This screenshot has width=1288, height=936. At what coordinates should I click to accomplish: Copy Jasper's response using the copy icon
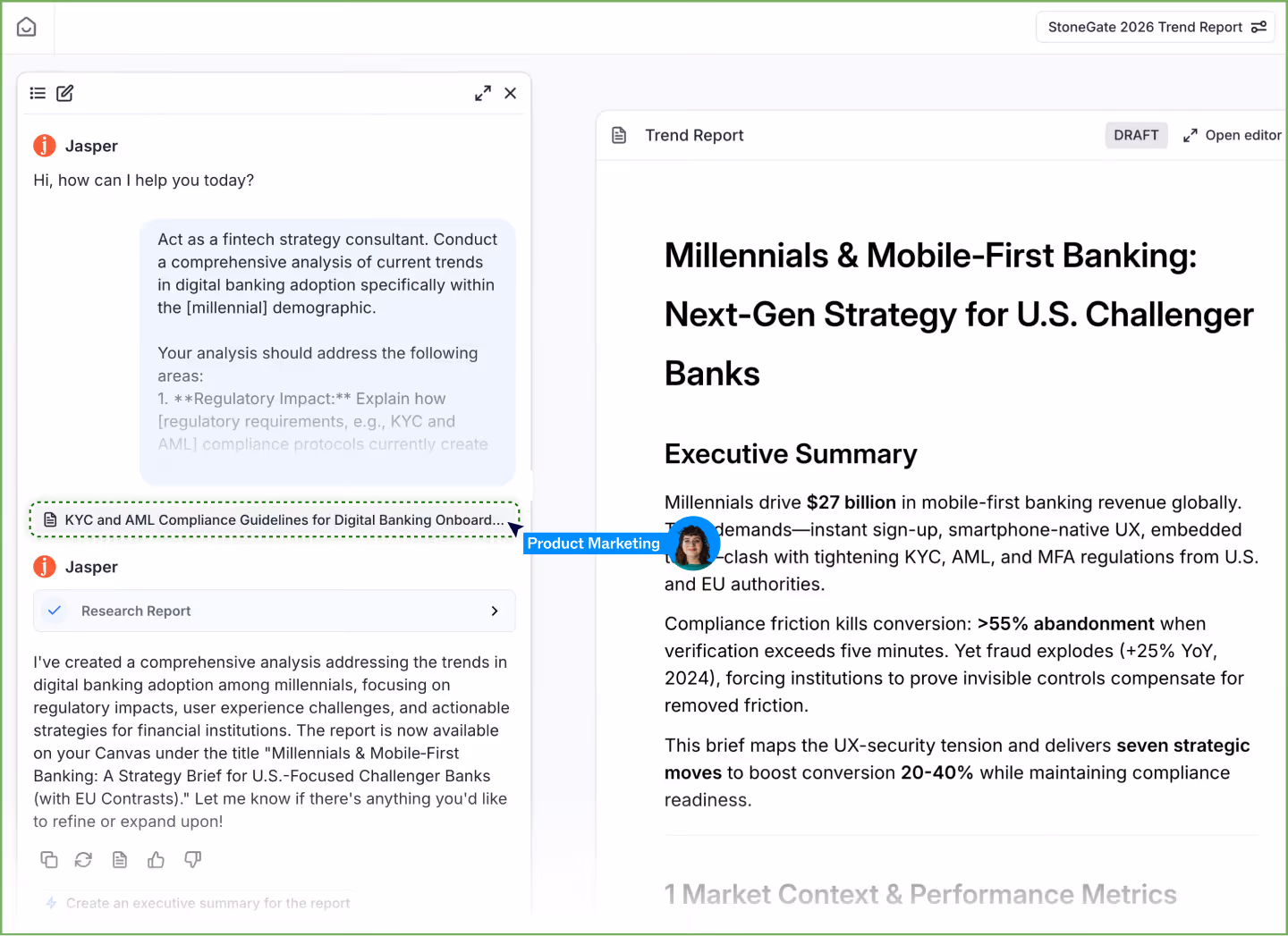(49, 859)
